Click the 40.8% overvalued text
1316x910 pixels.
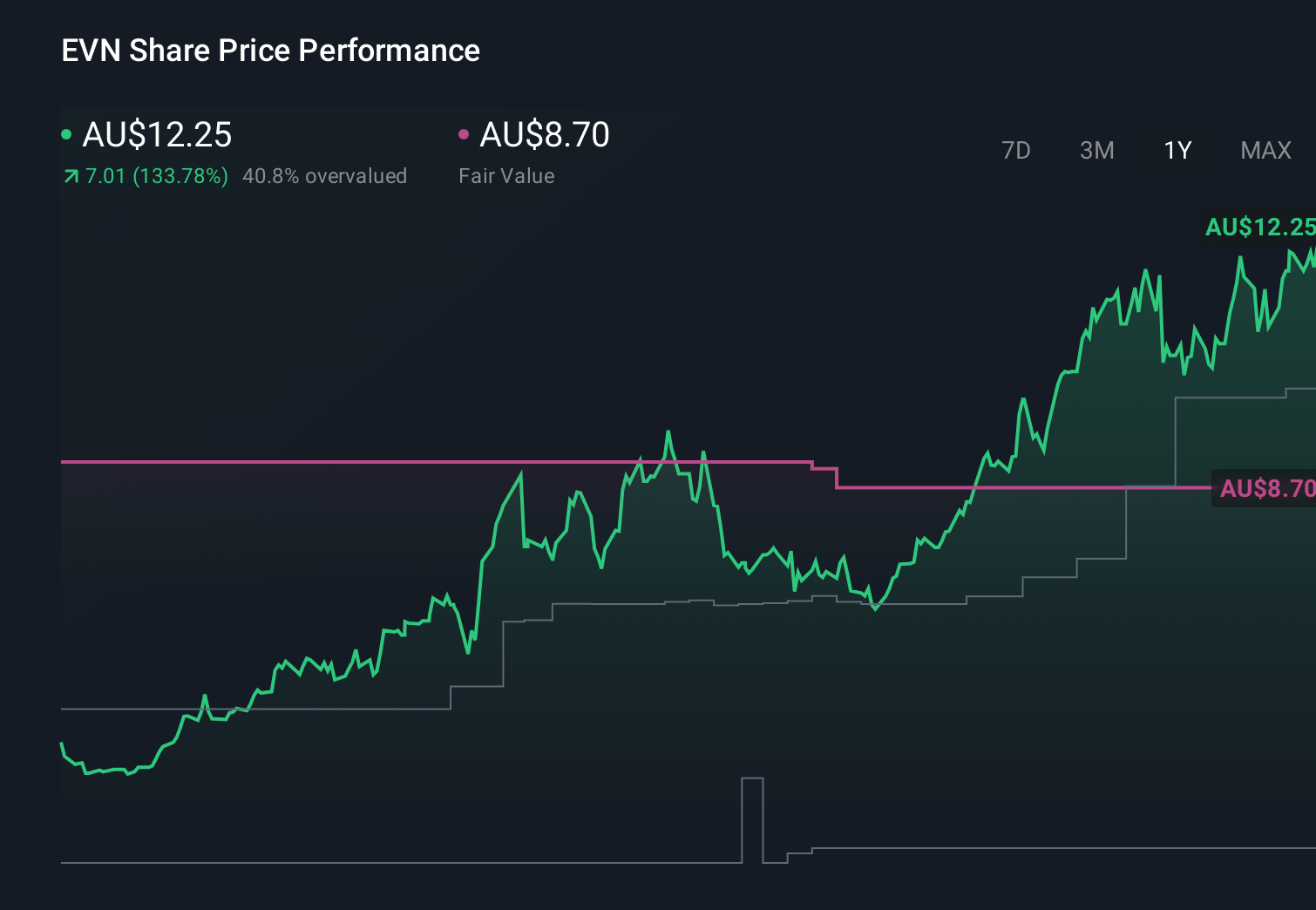click(325, 176)
